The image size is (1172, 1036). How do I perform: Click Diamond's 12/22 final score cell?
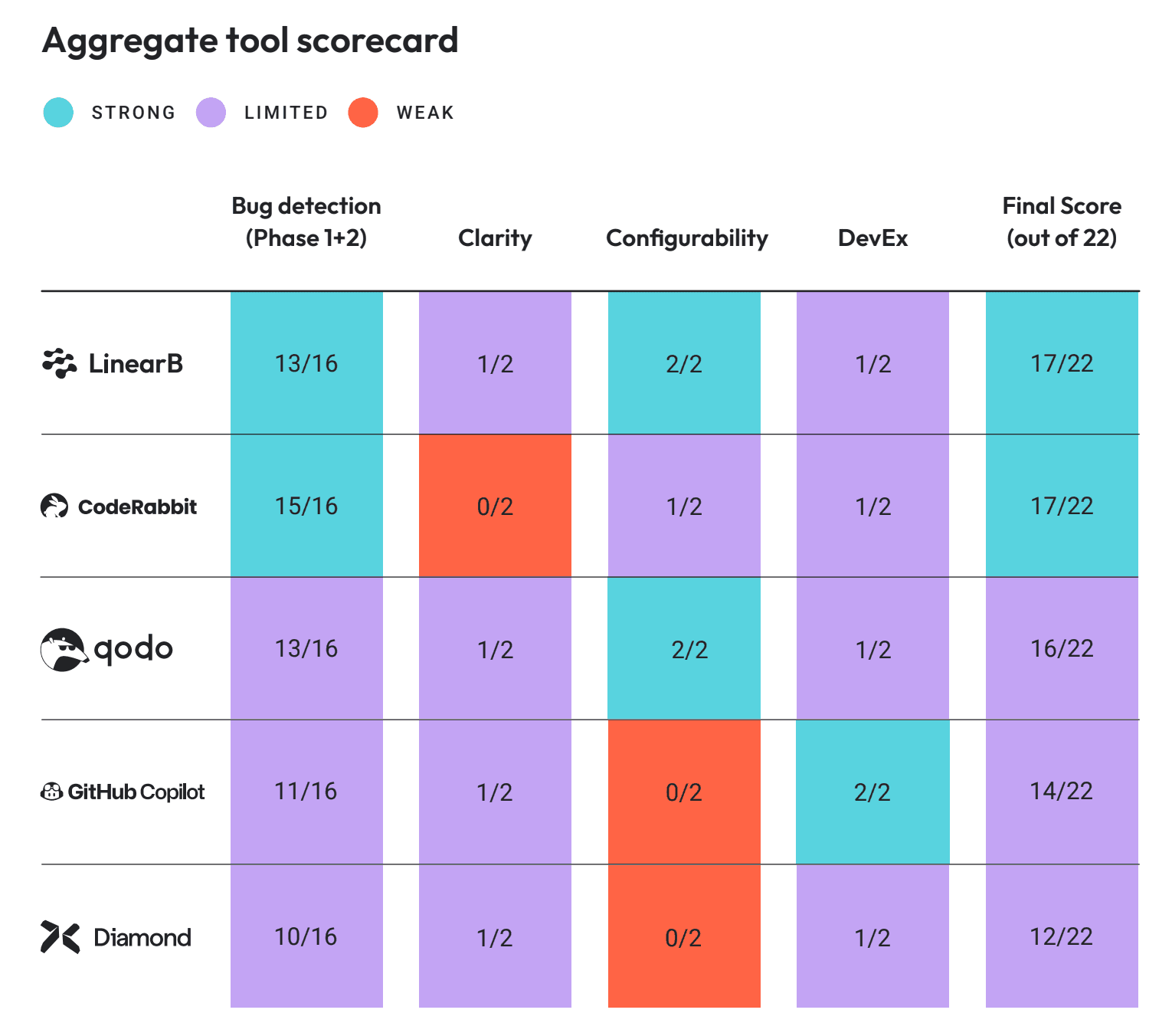(x=1062, y=936)
